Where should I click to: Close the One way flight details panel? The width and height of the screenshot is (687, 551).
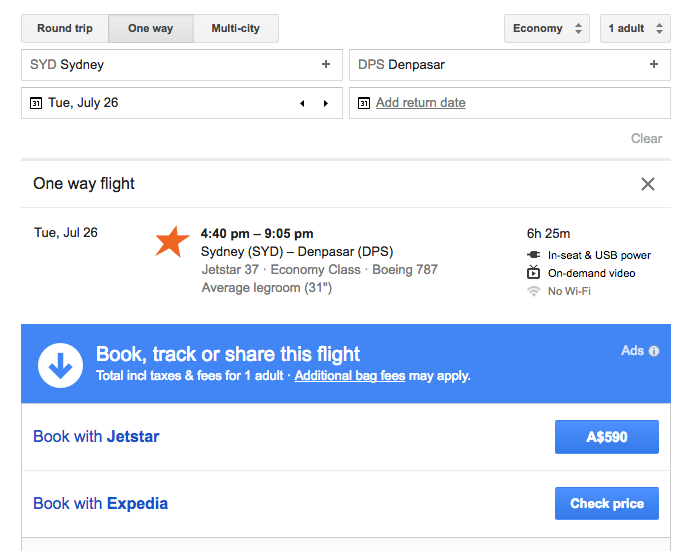[x=648, y=184]
